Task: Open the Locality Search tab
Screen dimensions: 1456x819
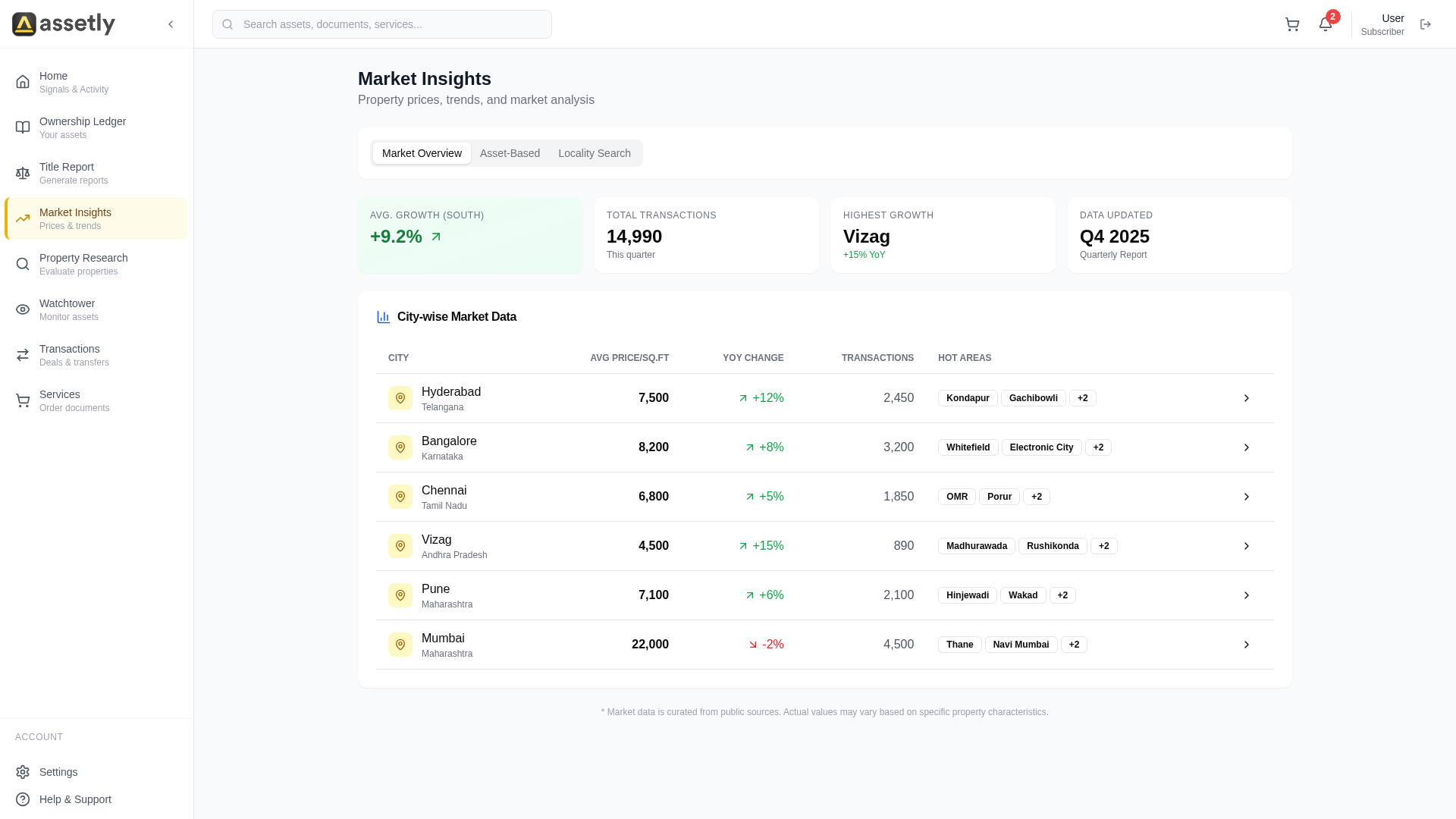Action: 595,152
